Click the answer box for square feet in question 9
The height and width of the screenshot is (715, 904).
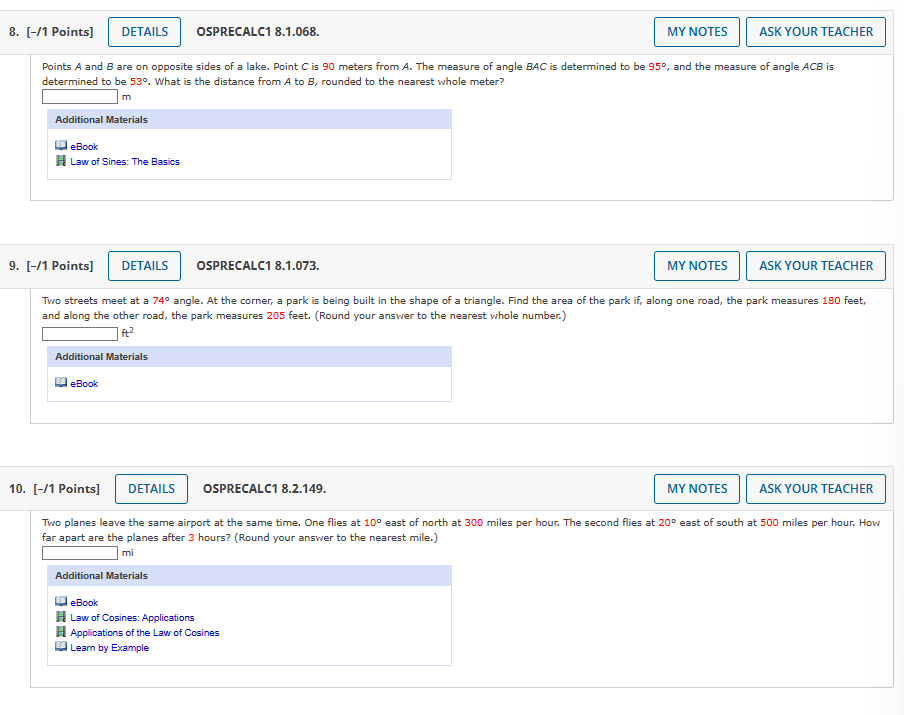pos(80,334)
